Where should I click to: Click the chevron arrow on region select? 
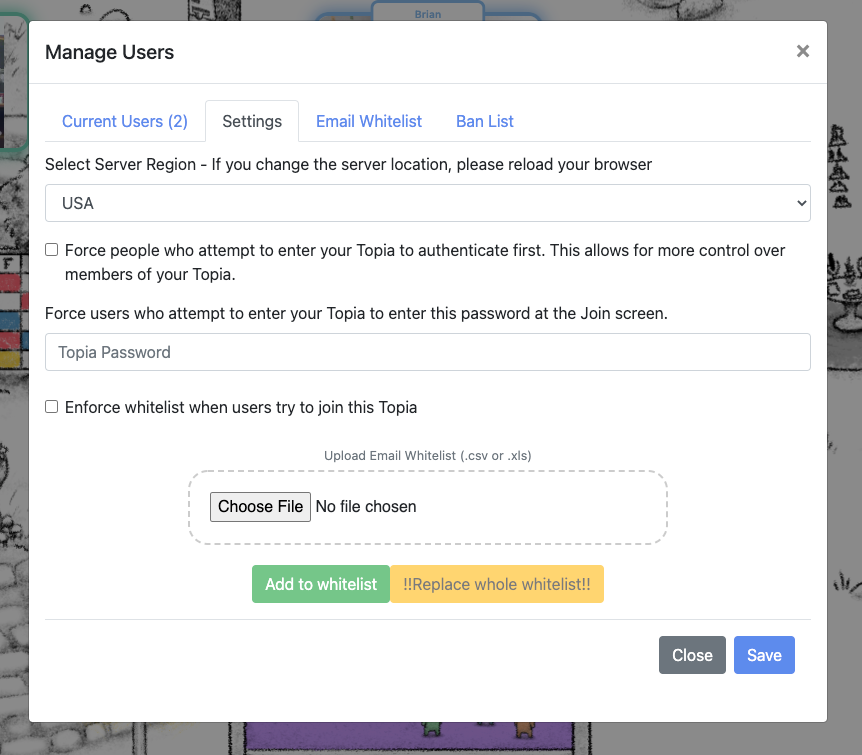[x=800, y=203]
